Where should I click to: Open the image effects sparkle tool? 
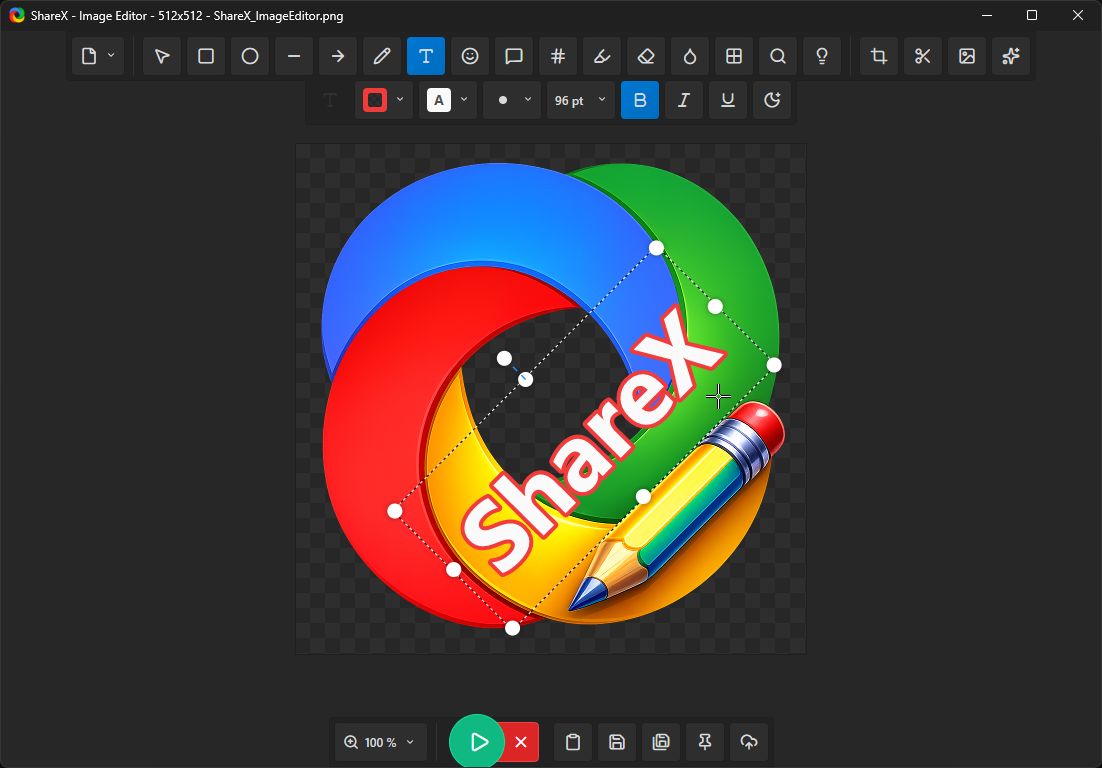click(1011, 56)
